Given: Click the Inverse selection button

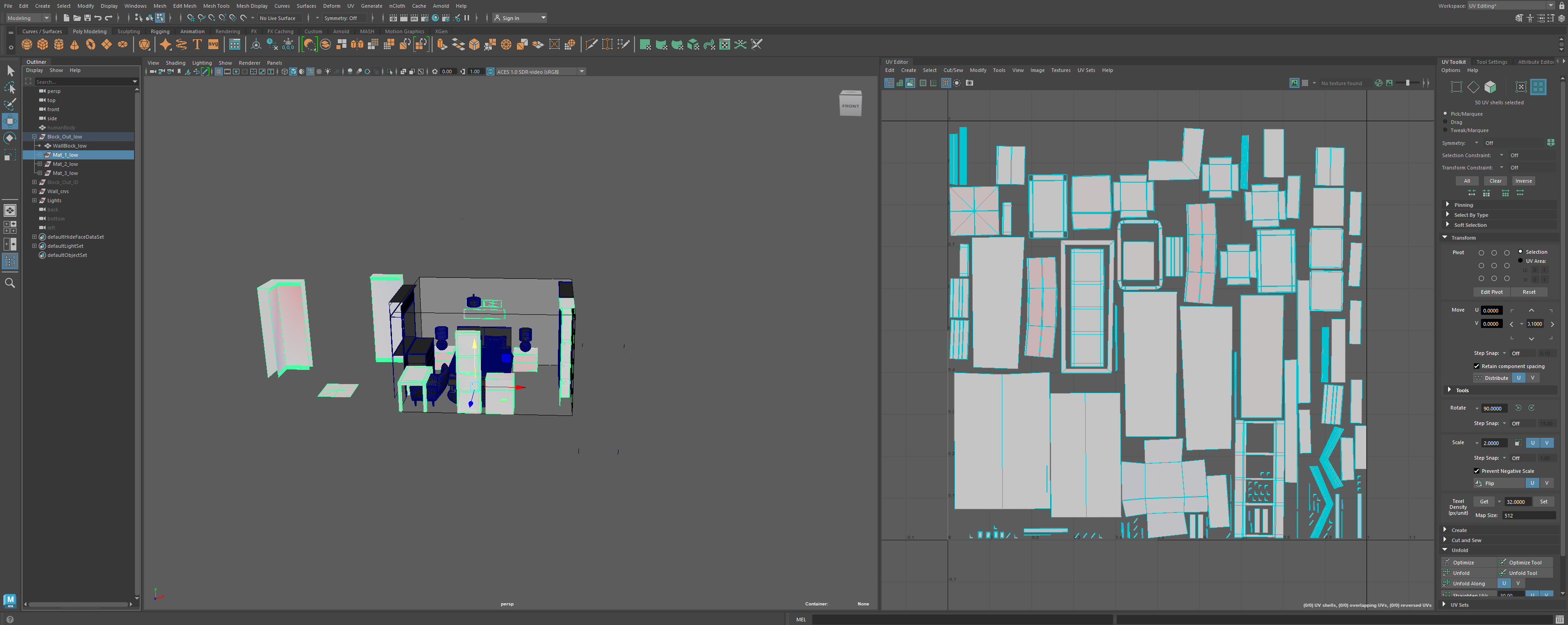Looking at the screenshot, I should pos(1523,181).
